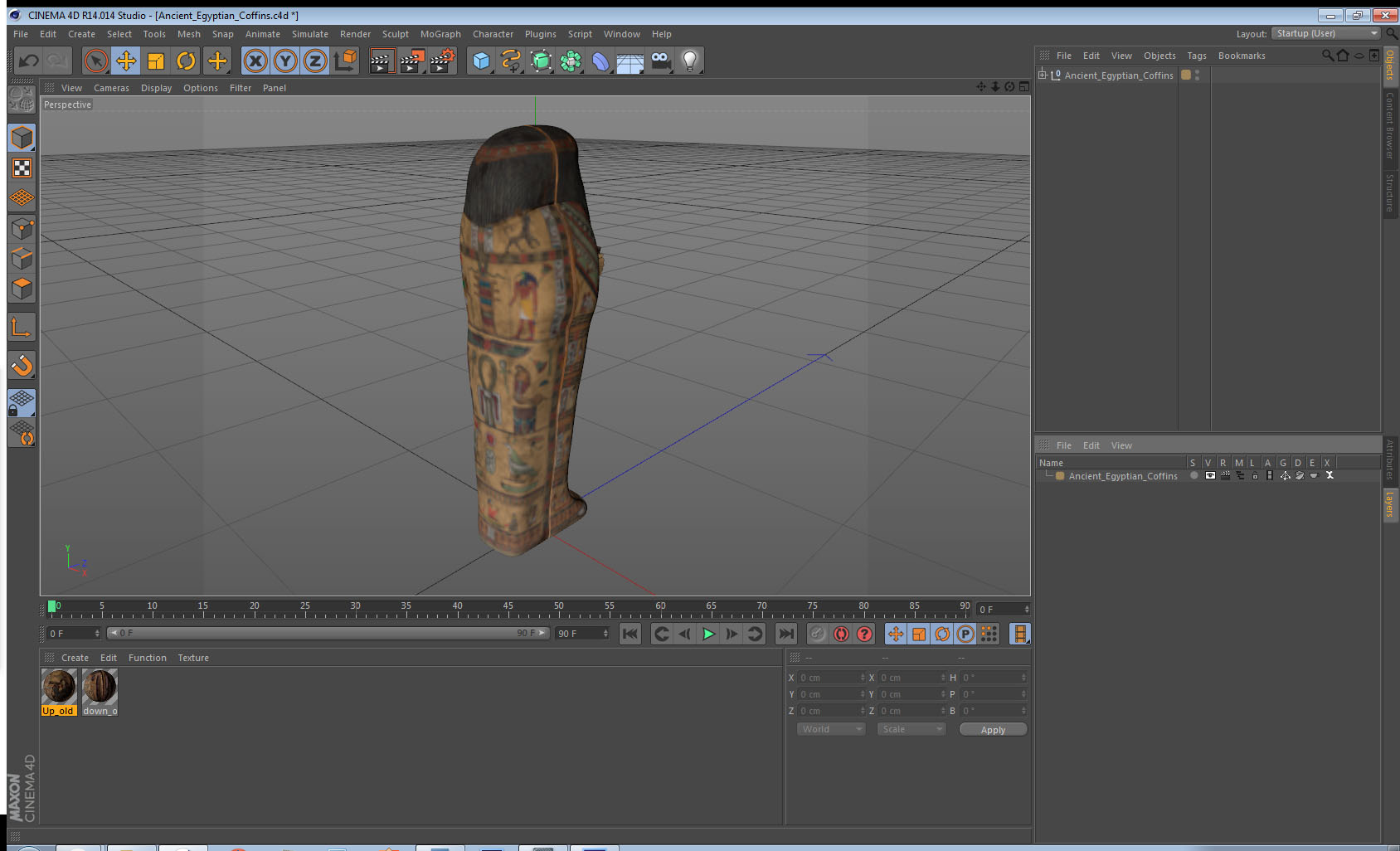Open the Simulate menu
1400x851 pixels.
click(x=309, y=34)
